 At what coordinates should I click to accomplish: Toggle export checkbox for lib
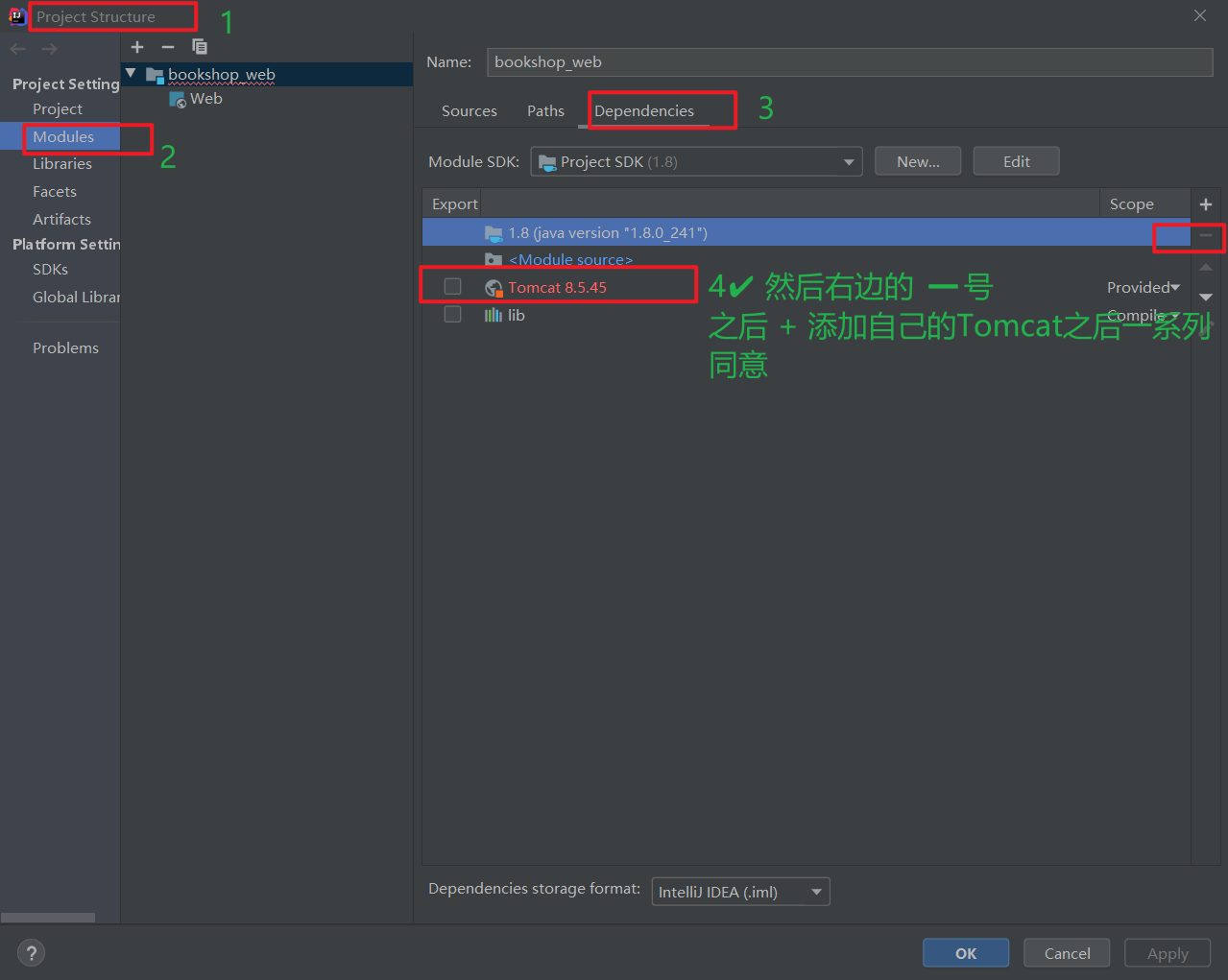pos(452,314)
